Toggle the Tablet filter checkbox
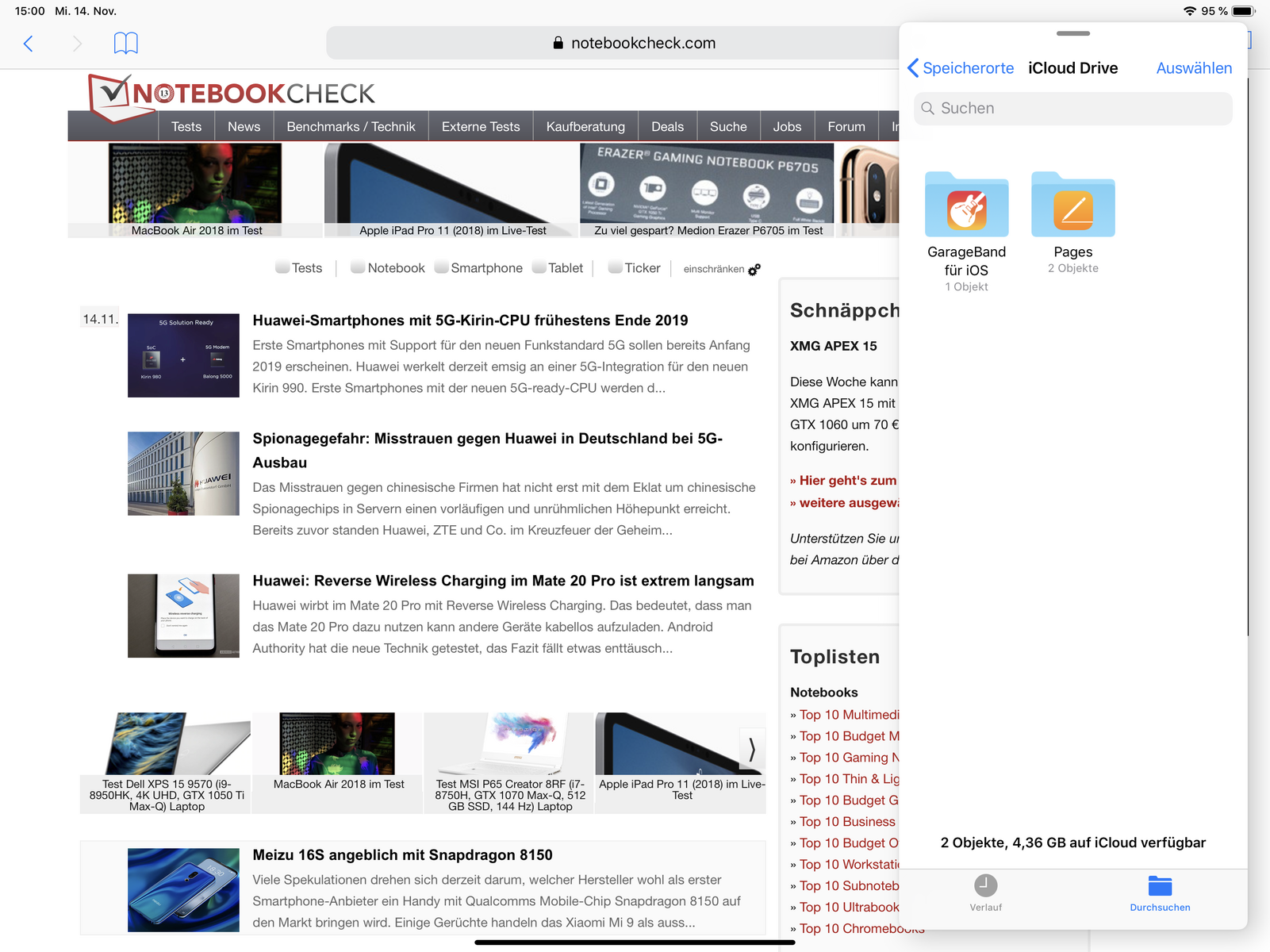 (x=539, y=267)
